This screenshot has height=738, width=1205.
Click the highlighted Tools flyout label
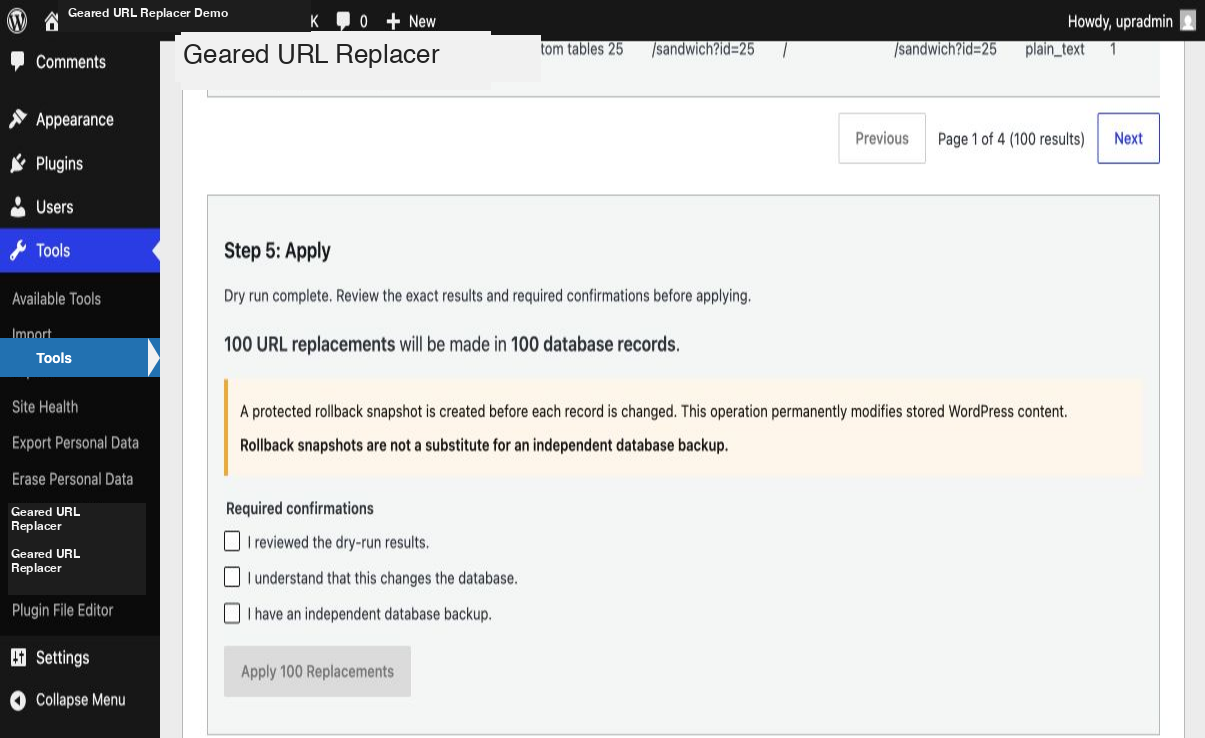point(54,358)
